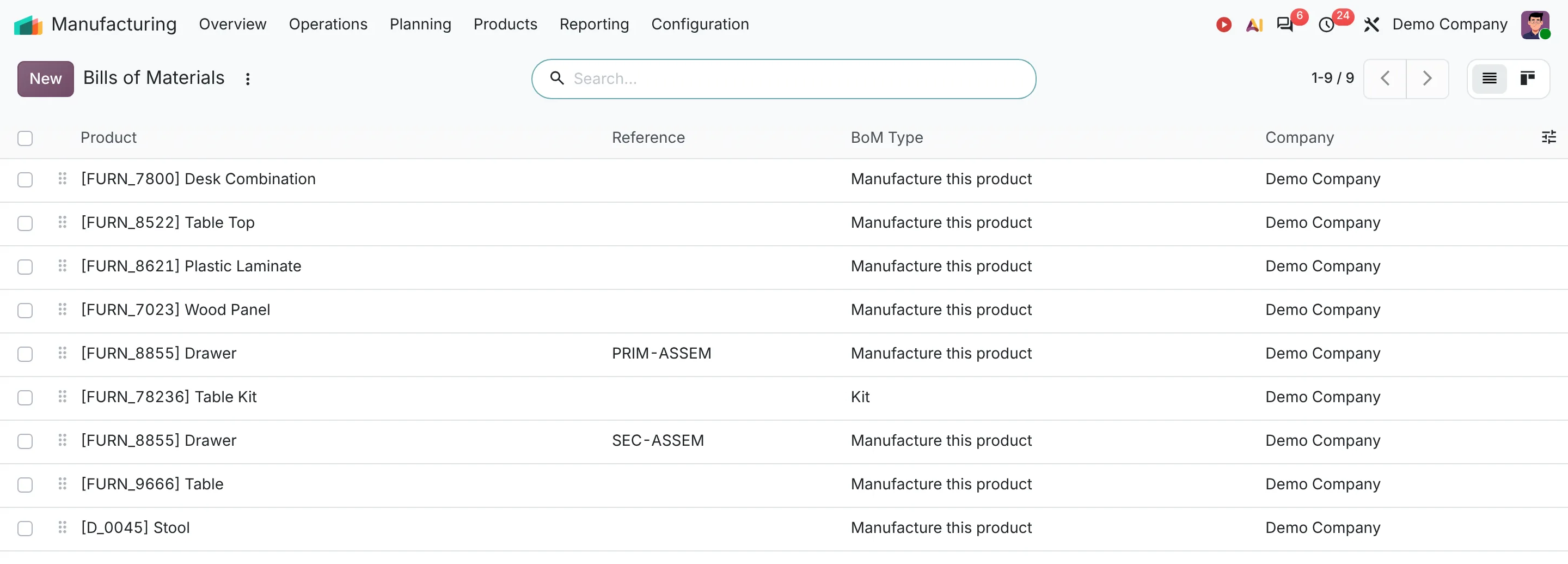Open the Operations menu

pyautogui.click(x=328, y=25)
